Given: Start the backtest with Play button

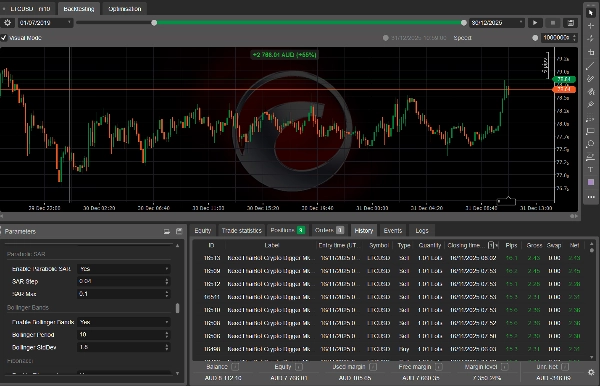Looking at the screenshot, I should click(x=535, y=23).
